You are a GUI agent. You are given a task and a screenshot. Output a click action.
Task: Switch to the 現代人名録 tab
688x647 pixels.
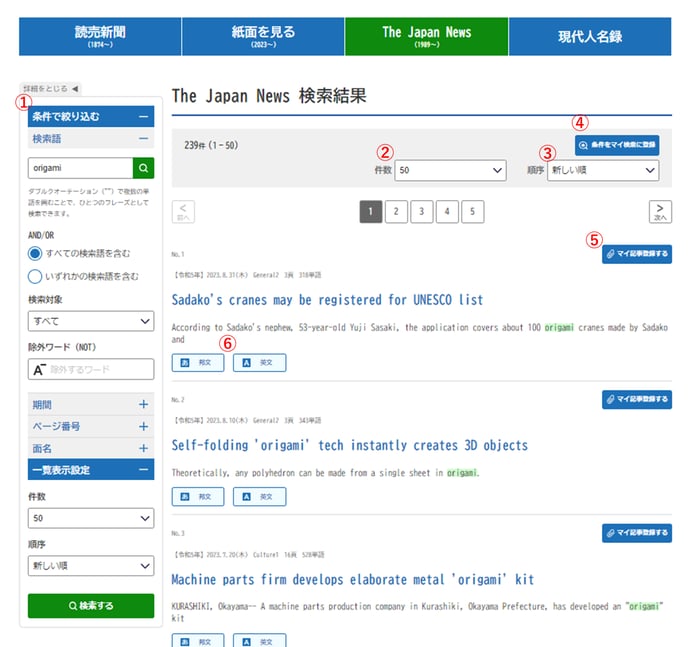click(590, 36)
